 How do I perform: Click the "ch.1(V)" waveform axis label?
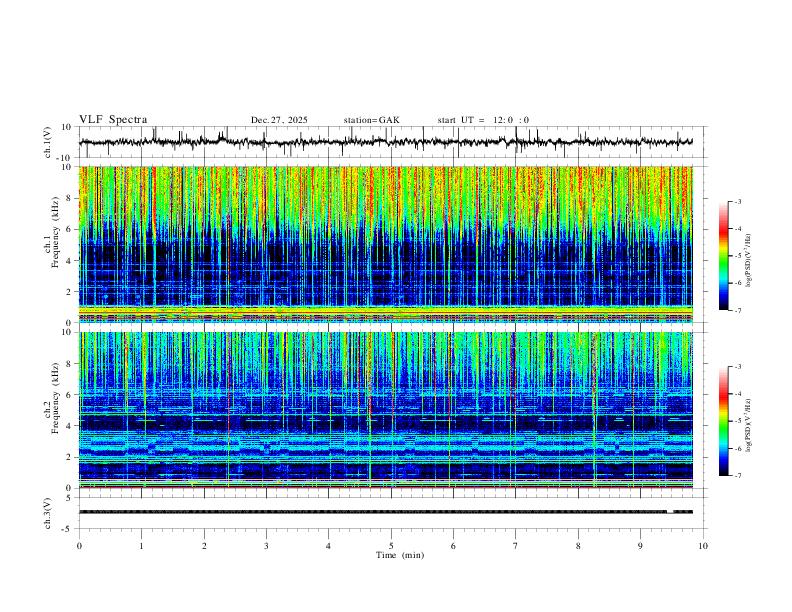(x=48, y=142)
